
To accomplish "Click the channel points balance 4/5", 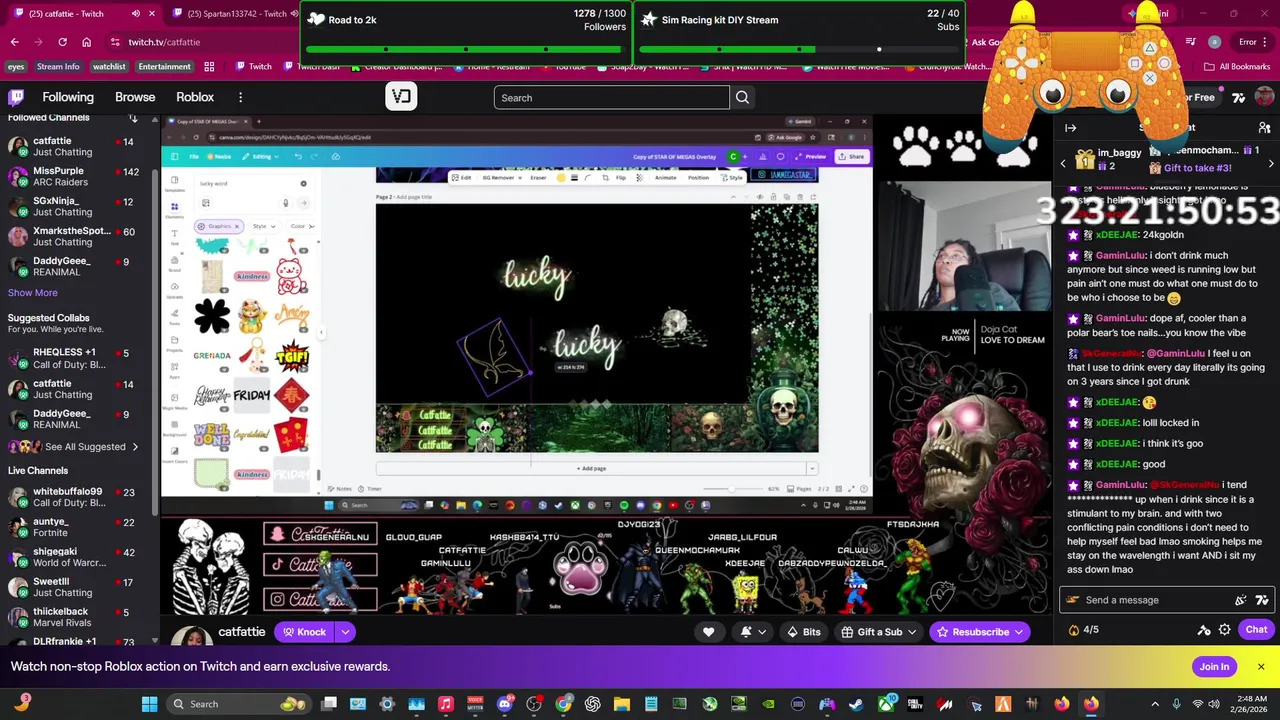I will (1084, 630).
